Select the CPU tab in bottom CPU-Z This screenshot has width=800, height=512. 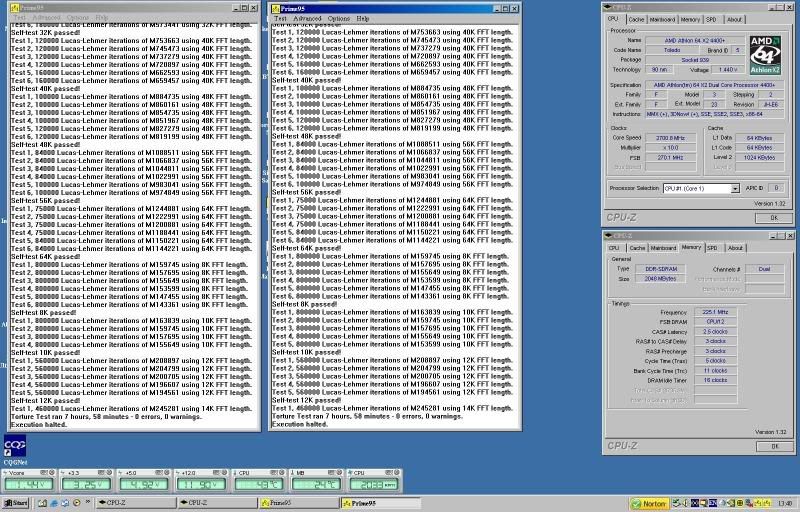(614, 248)
